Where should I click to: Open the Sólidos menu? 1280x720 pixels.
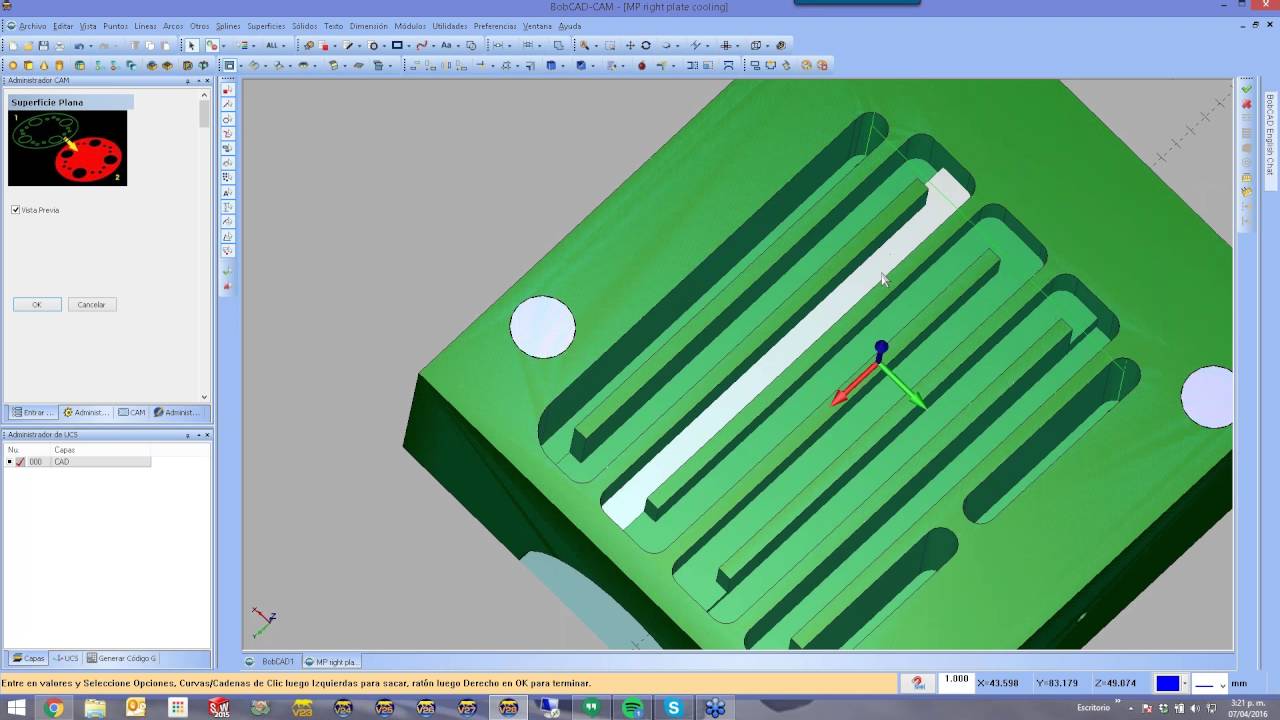tap(304, 26)
